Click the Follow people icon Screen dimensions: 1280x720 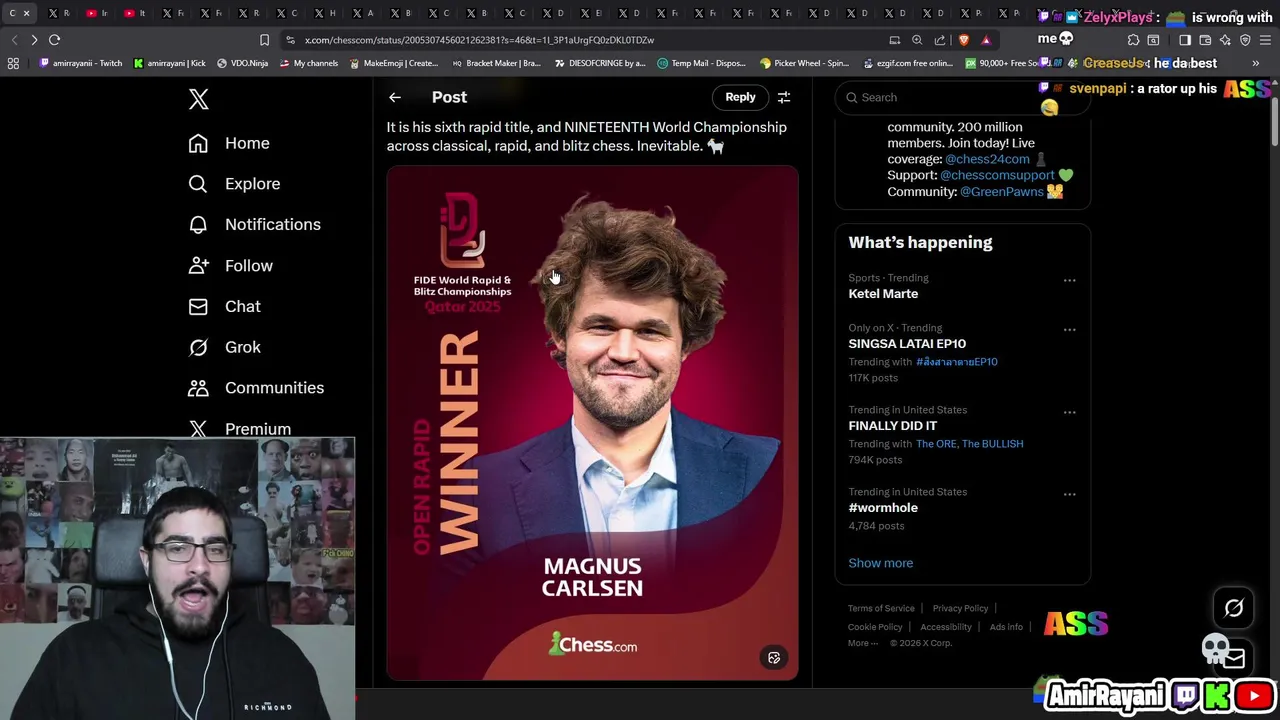198,266
